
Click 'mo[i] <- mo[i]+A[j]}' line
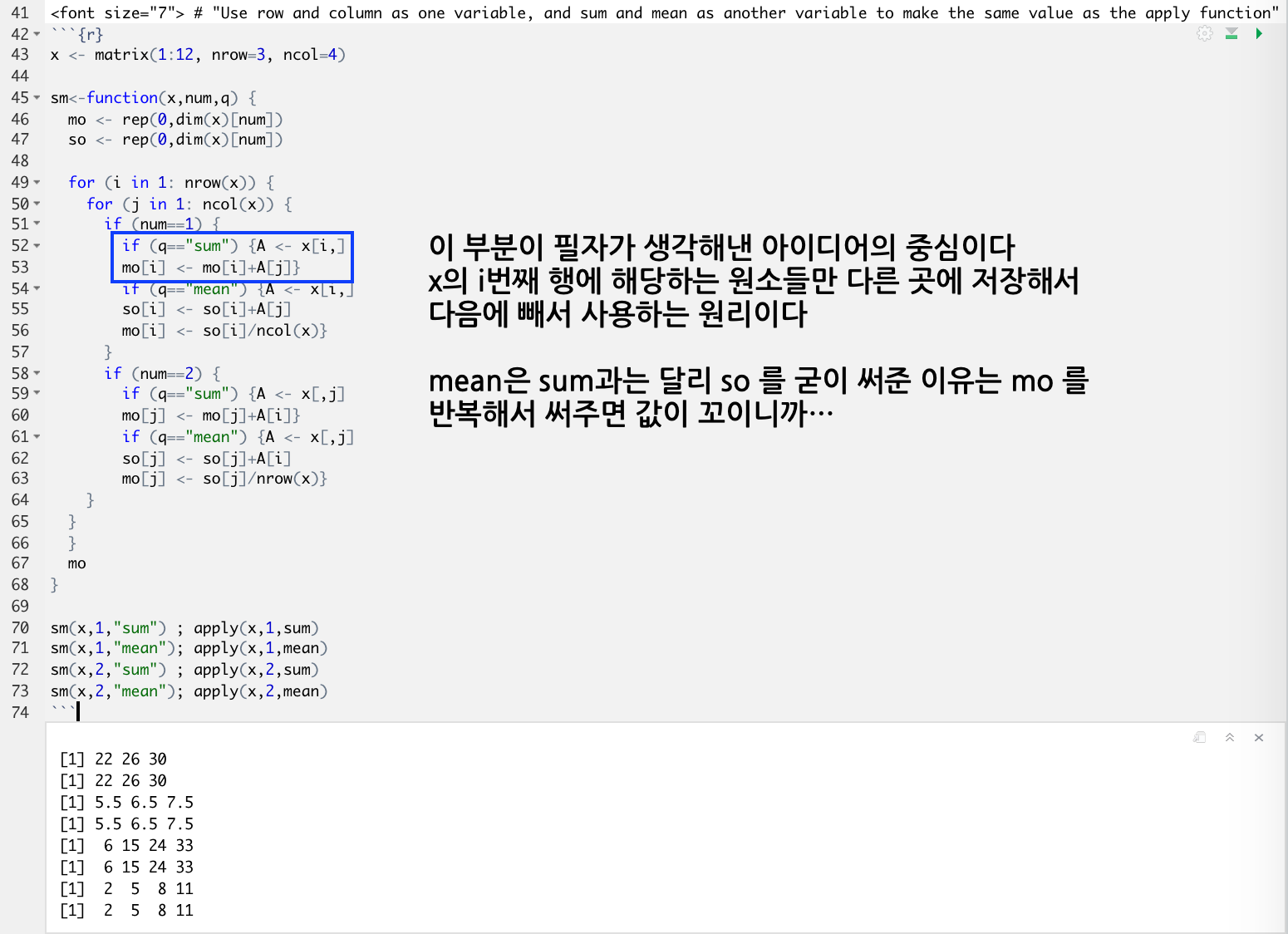[211, 268]
